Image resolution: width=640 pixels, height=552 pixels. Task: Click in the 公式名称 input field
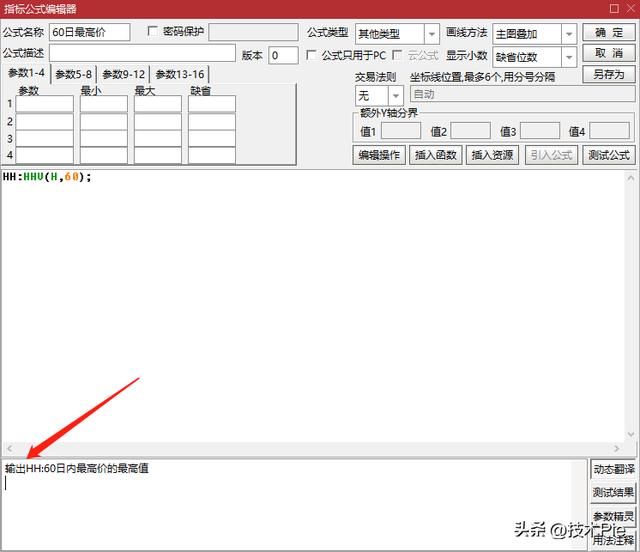tap(89, 32)
